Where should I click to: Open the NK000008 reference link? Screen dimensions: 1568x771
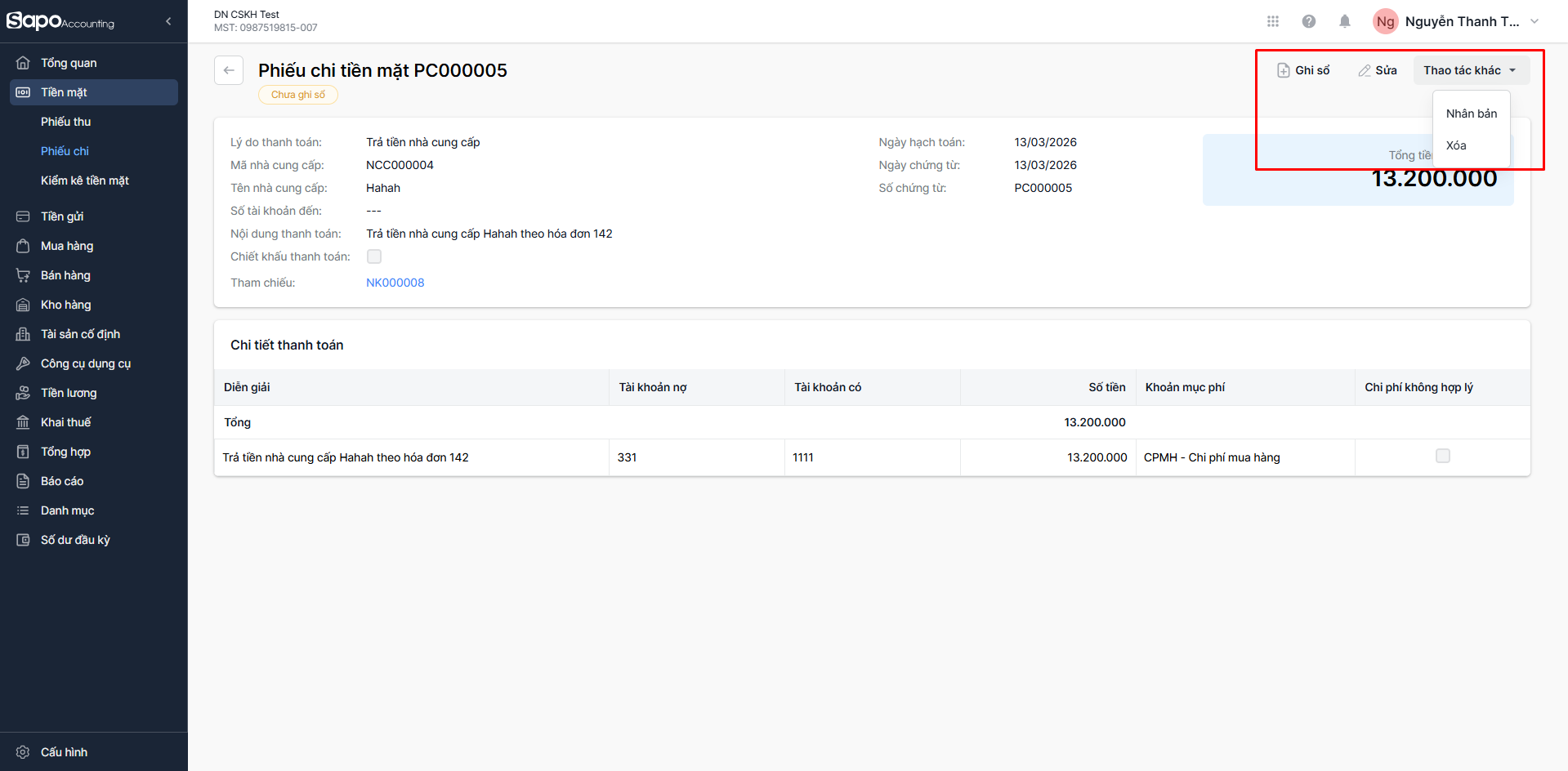395,283
